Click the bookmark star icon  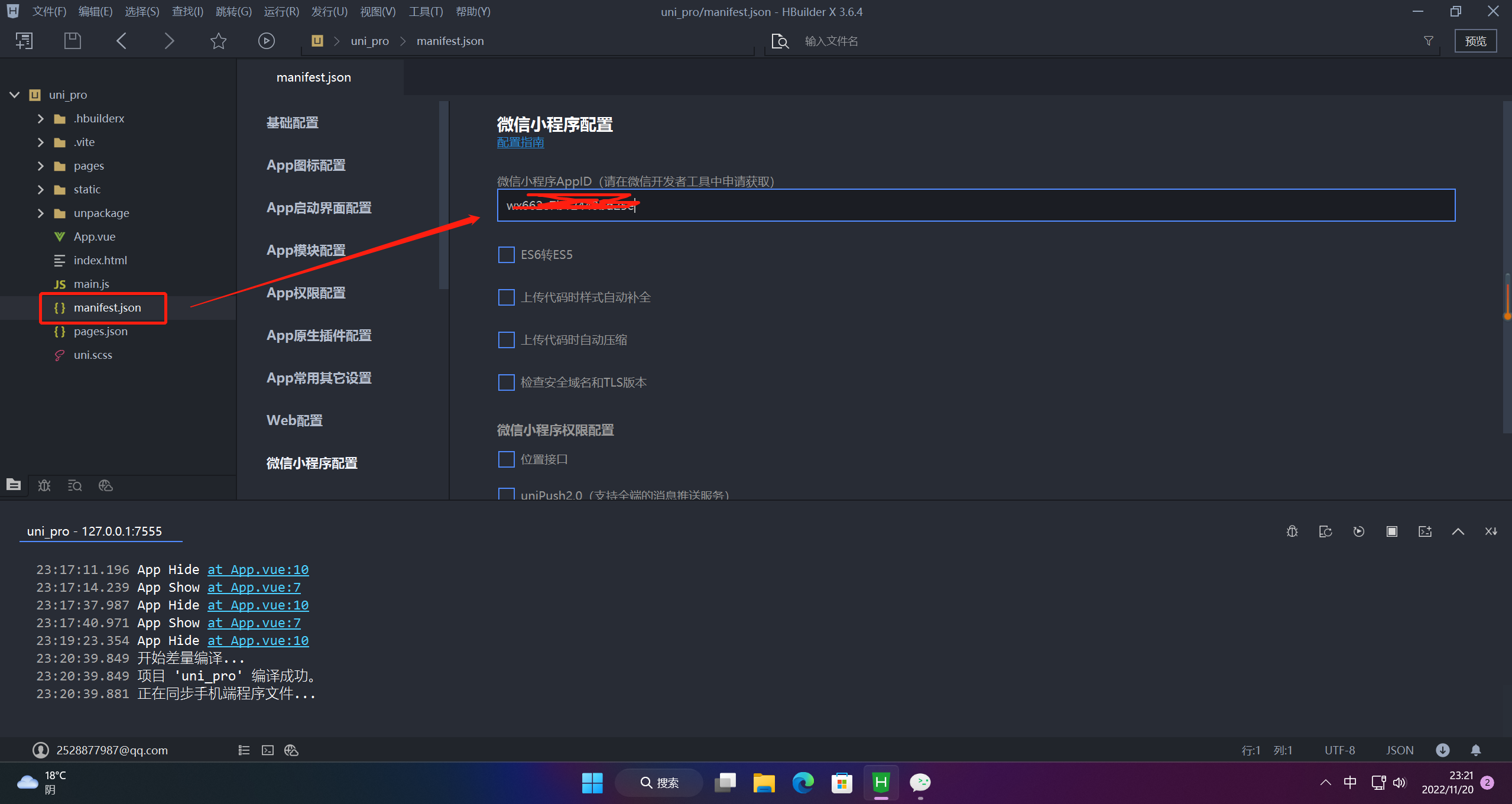[218, 41]
